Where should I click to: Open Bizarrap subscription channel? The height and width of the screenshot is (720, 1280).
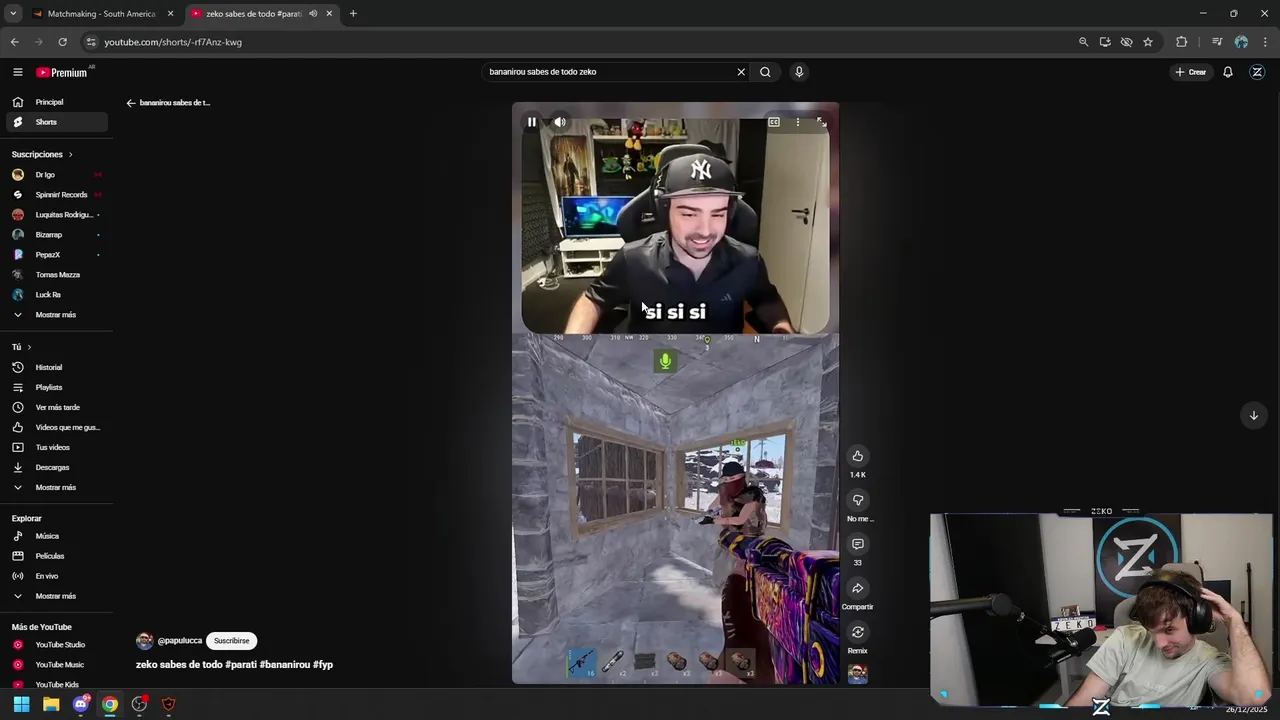[x=56, y=235]
